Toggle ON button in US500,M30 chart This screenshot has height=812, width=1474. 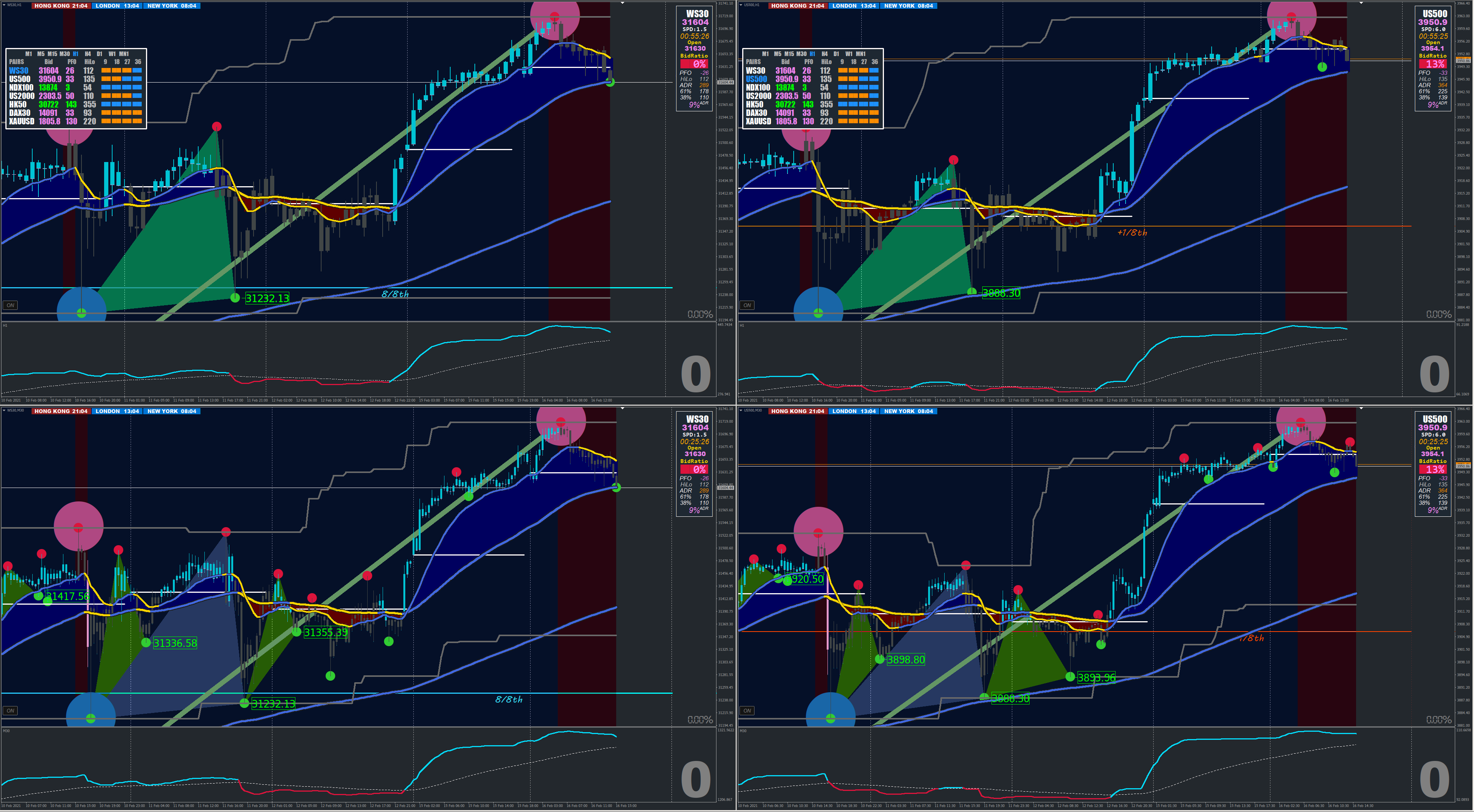tap(747, 711)
